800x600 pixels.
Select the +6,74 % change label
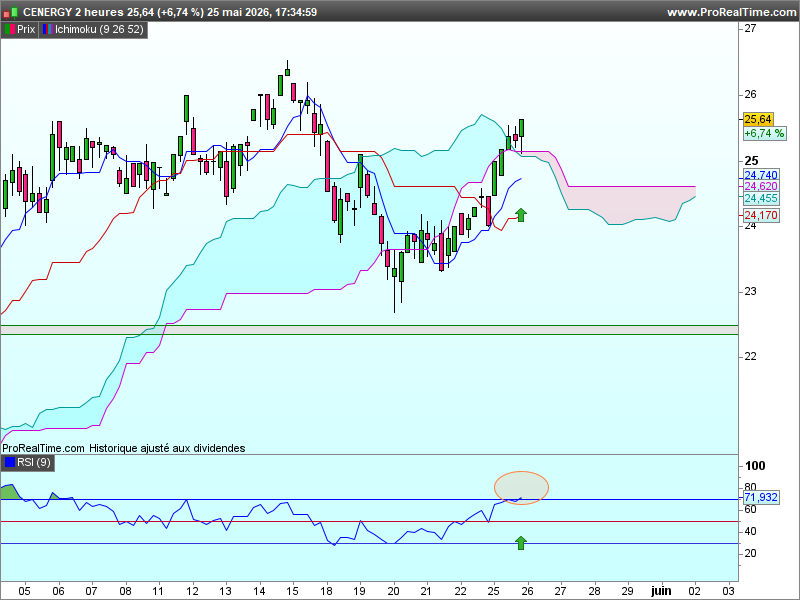[764, 134]
